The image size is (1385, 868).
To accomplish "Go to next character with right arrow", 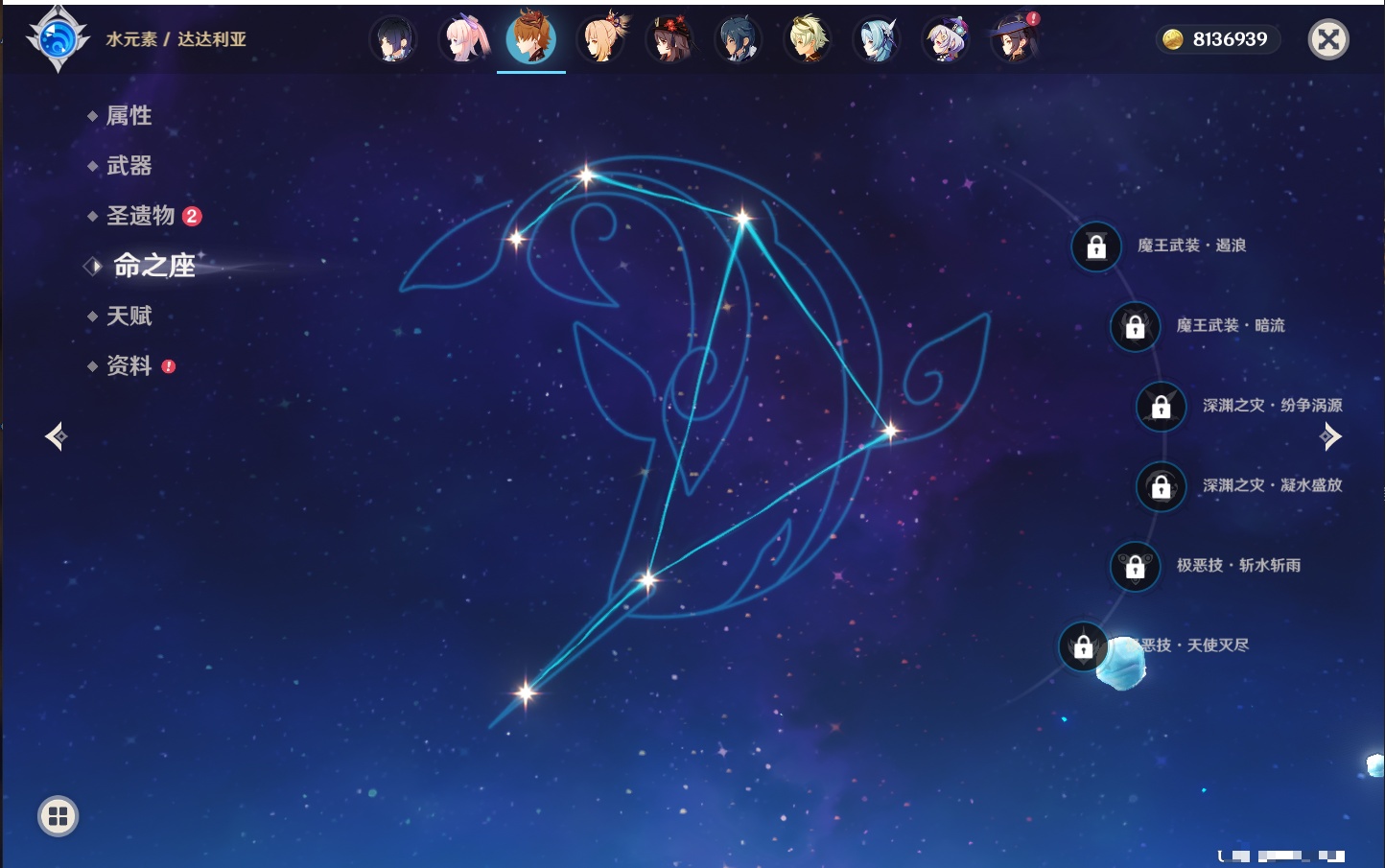I will tap(1330, 436).
